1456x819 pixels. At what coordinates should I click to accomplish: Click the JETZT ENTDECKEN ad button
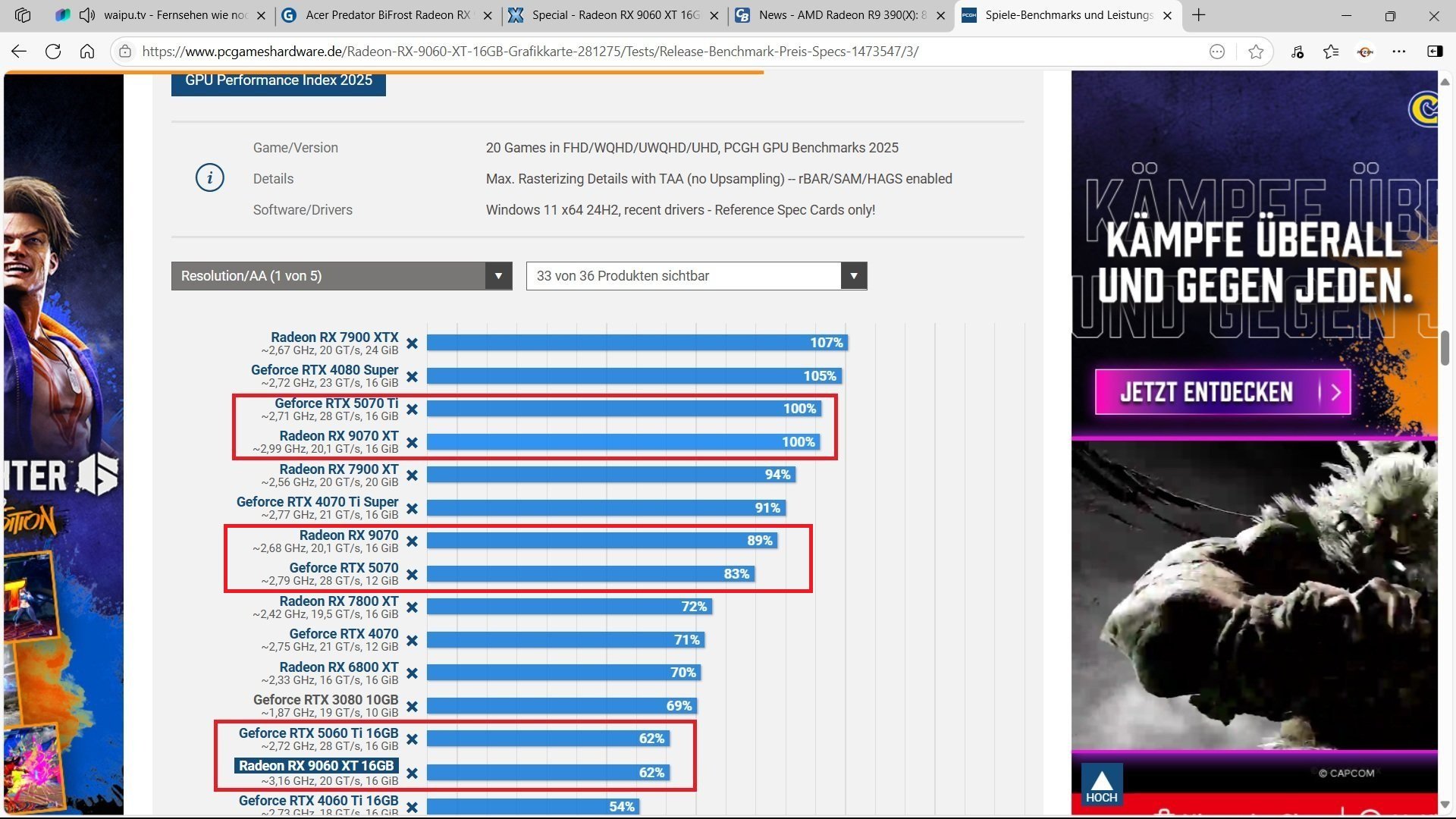(1222, 392)
